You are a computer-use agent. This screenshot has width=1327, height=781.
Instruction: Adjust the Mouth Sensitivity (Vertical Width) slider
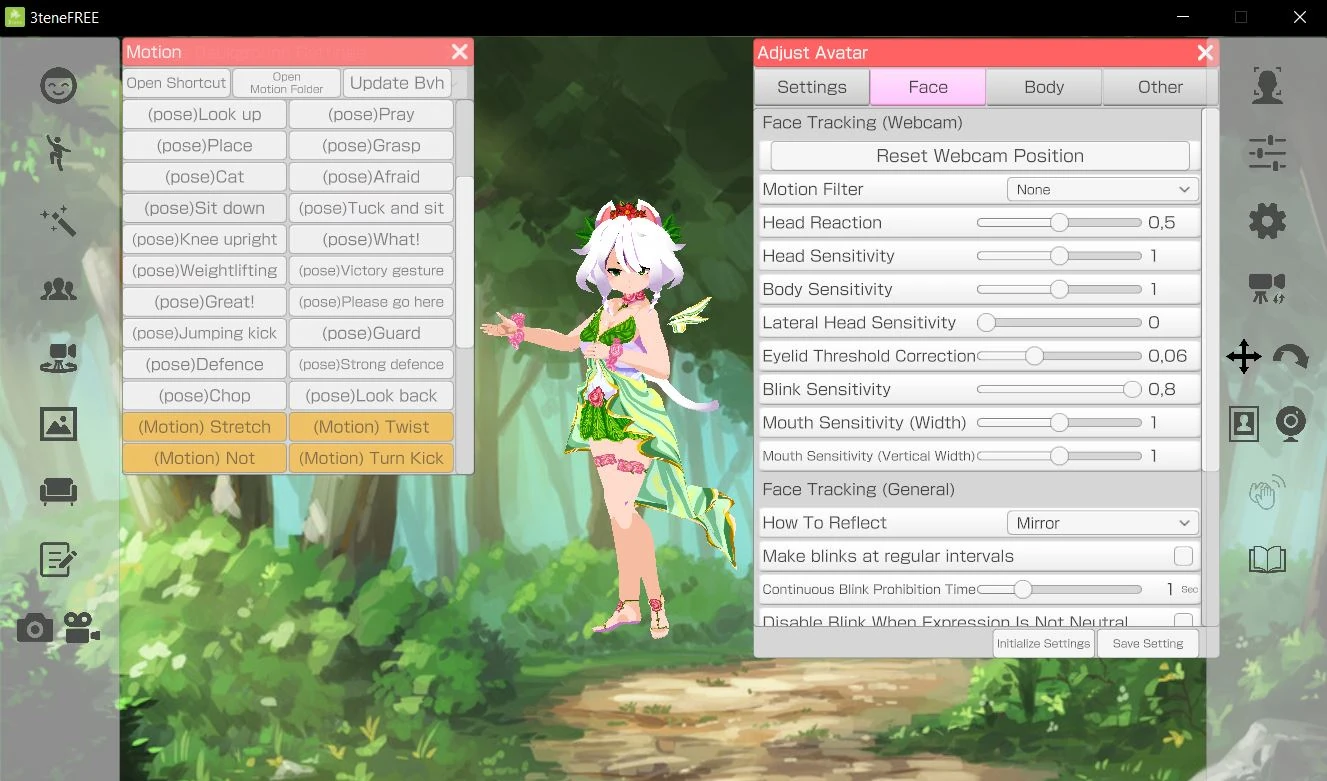[1059, 456]
